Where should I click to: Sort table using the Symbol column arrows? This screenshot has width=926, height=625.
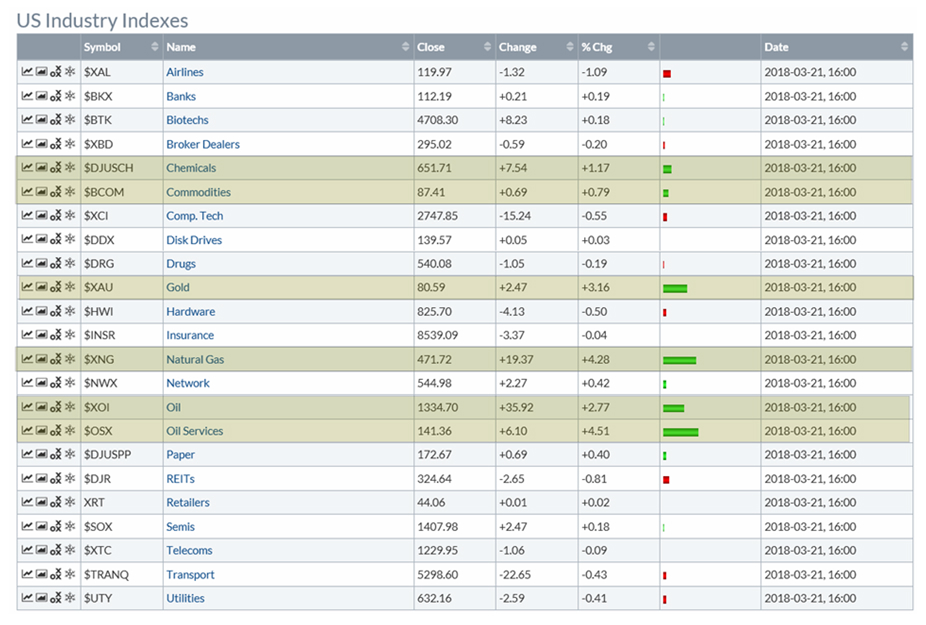[154, 47]
